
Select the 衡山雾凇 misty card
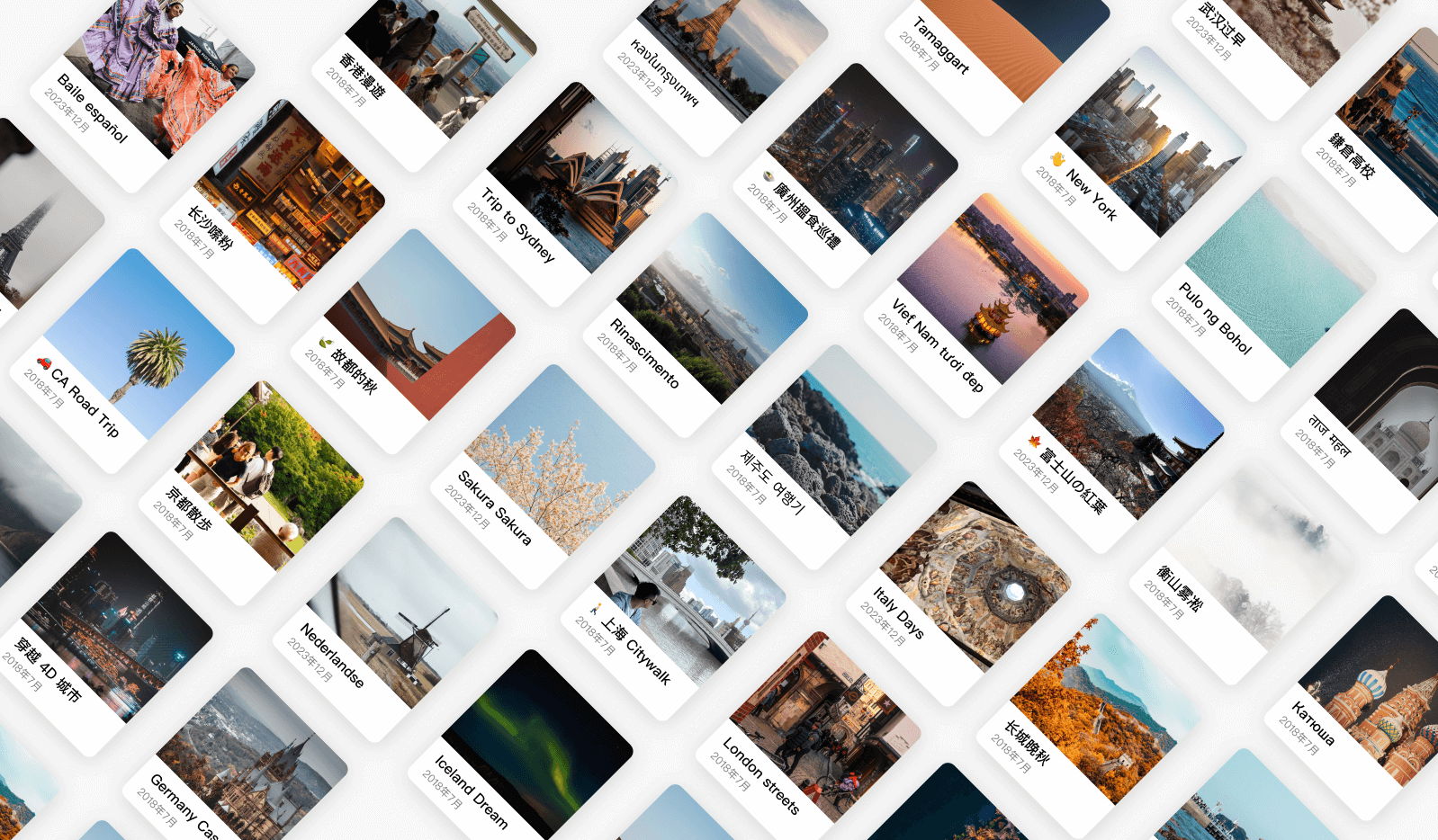pyautogui.click(x=1242, y=573)
